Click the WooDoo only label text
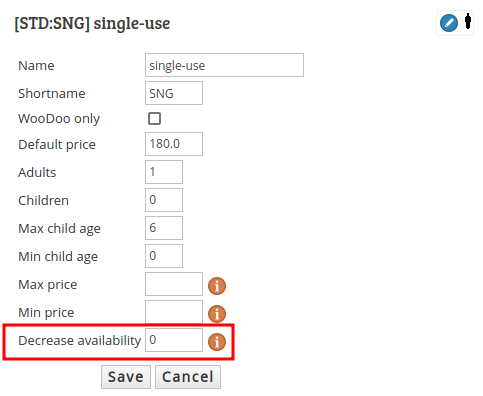Screen dimensions: 483x396 tap(59, 119)
